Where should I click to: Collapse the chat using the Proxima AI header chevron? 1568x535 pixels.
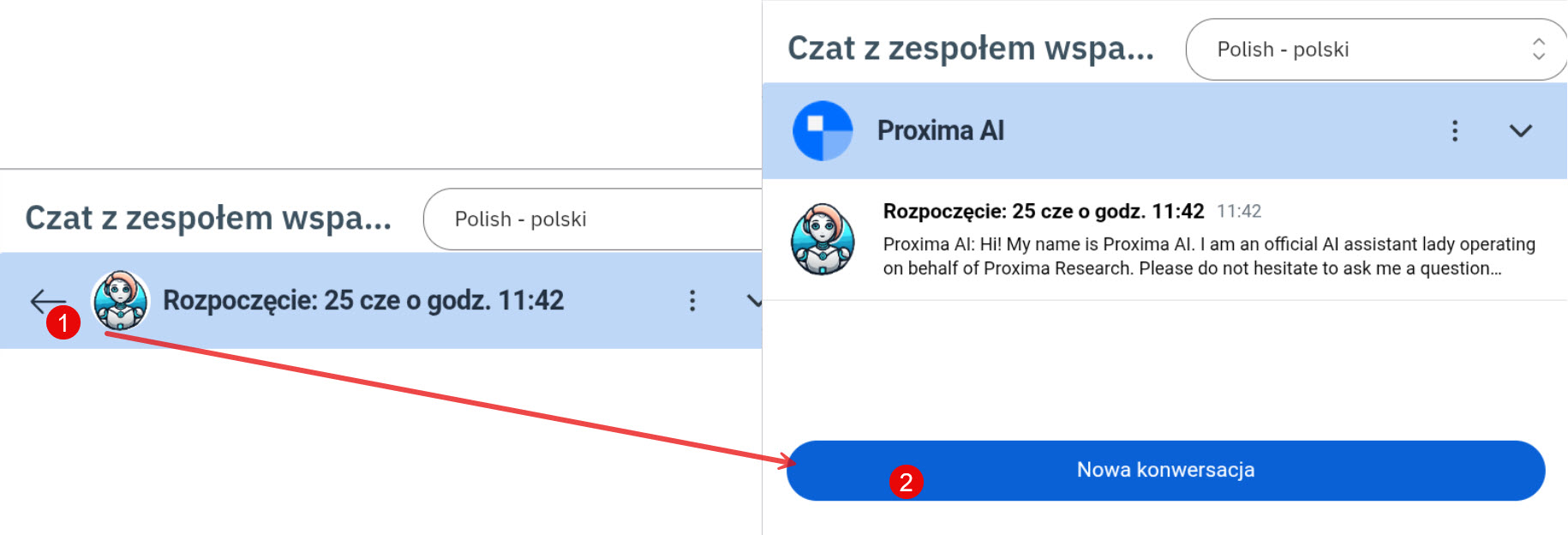tap(1520, 131)
